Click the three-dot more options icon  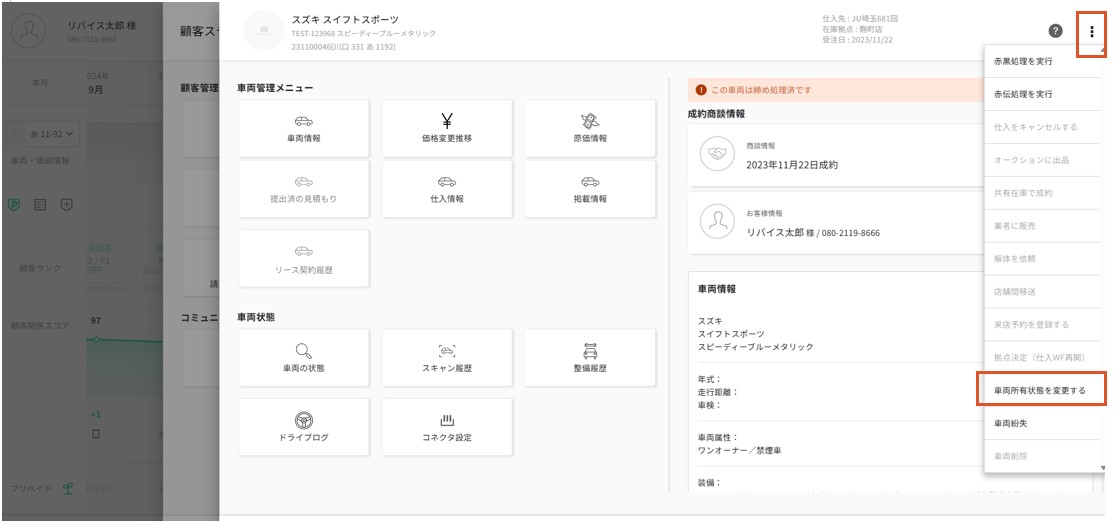[1092, 31]
